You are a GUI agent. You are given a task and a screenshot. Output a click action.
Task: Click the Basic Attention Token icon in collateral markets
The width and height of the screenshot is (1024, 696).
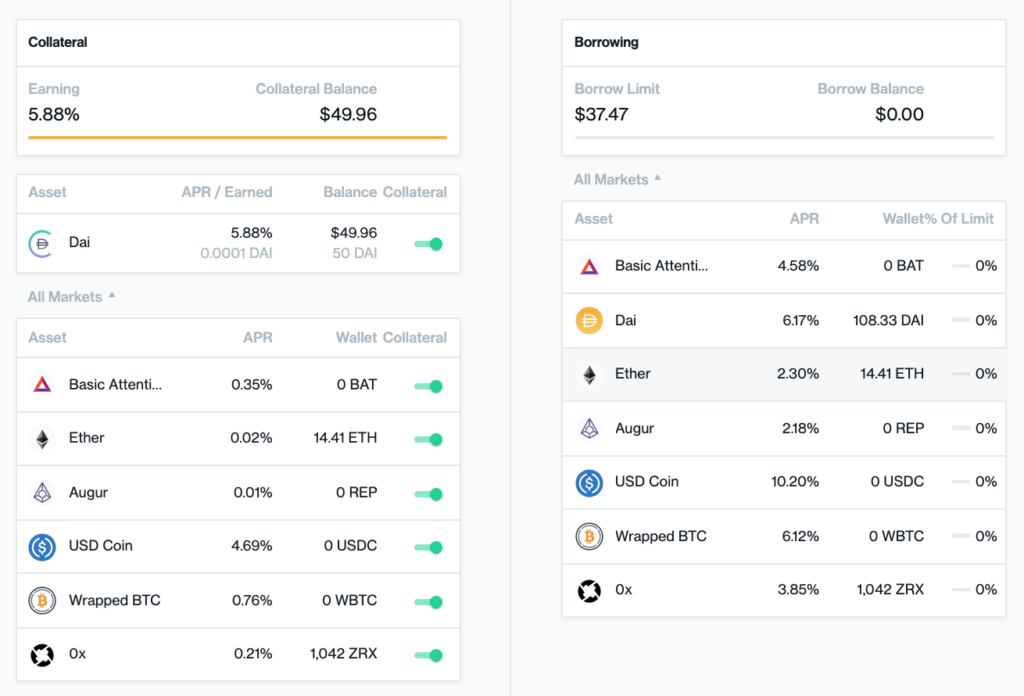41,384
